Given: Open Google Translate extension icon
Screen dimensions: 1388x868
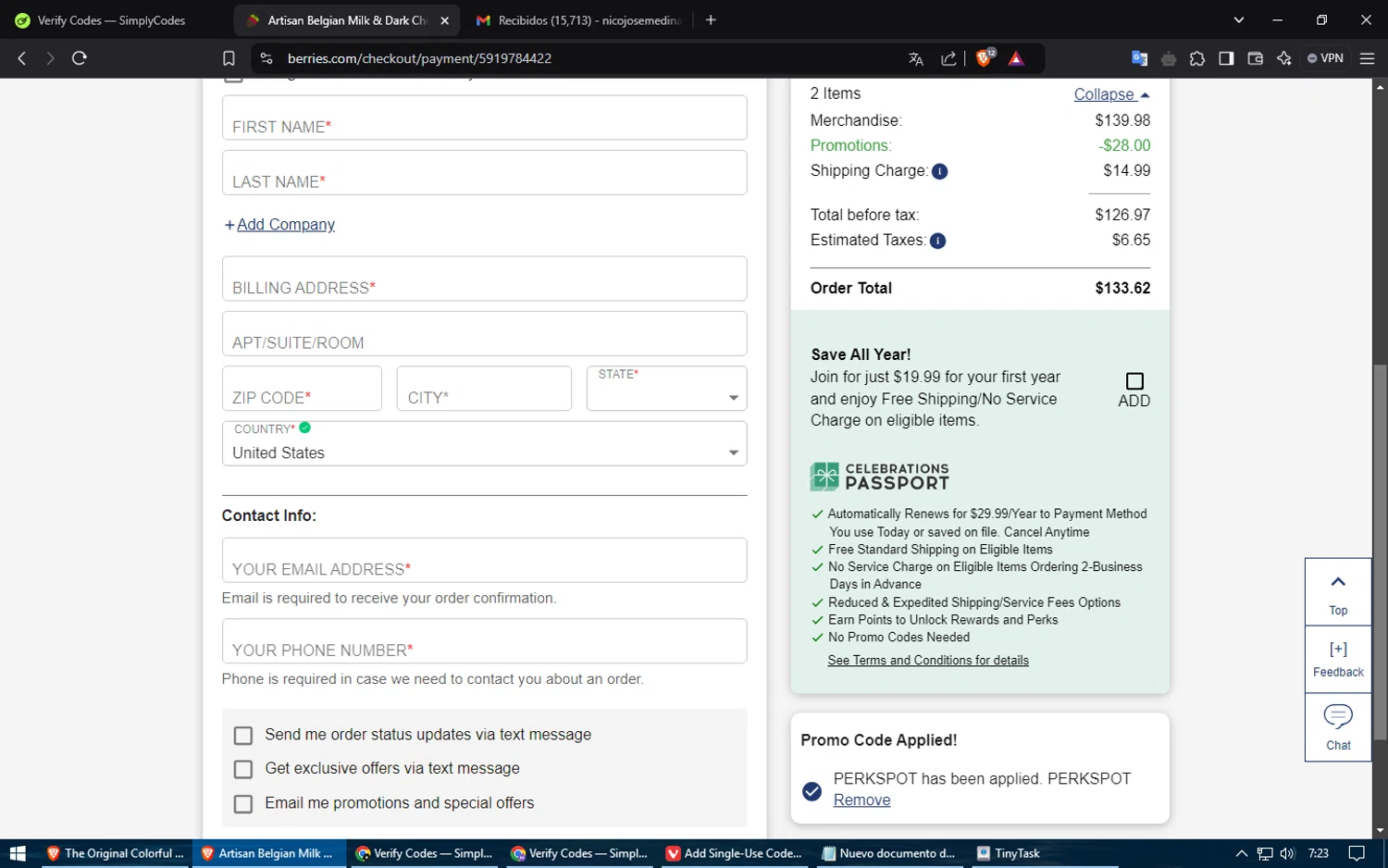Looking at the screenshot, I should click(x=1139, y=58).
